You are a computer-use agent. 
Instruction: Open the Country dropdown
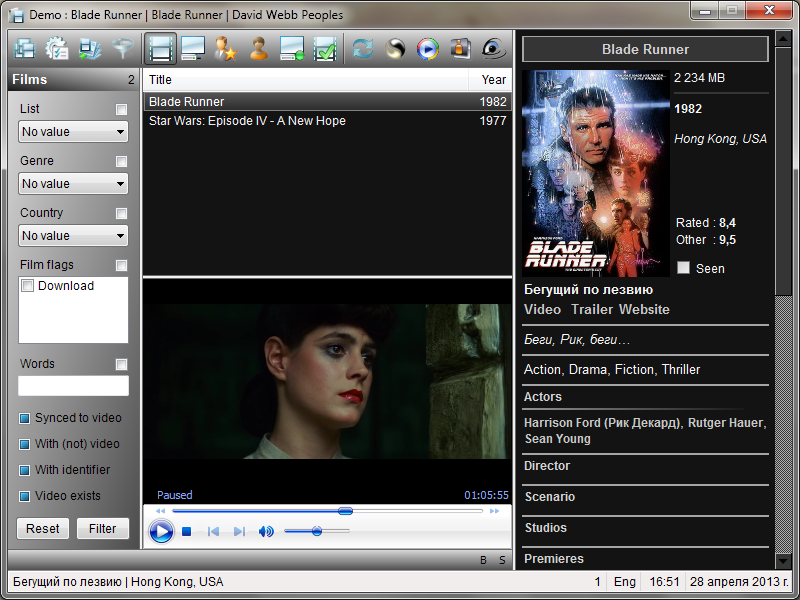73,236
